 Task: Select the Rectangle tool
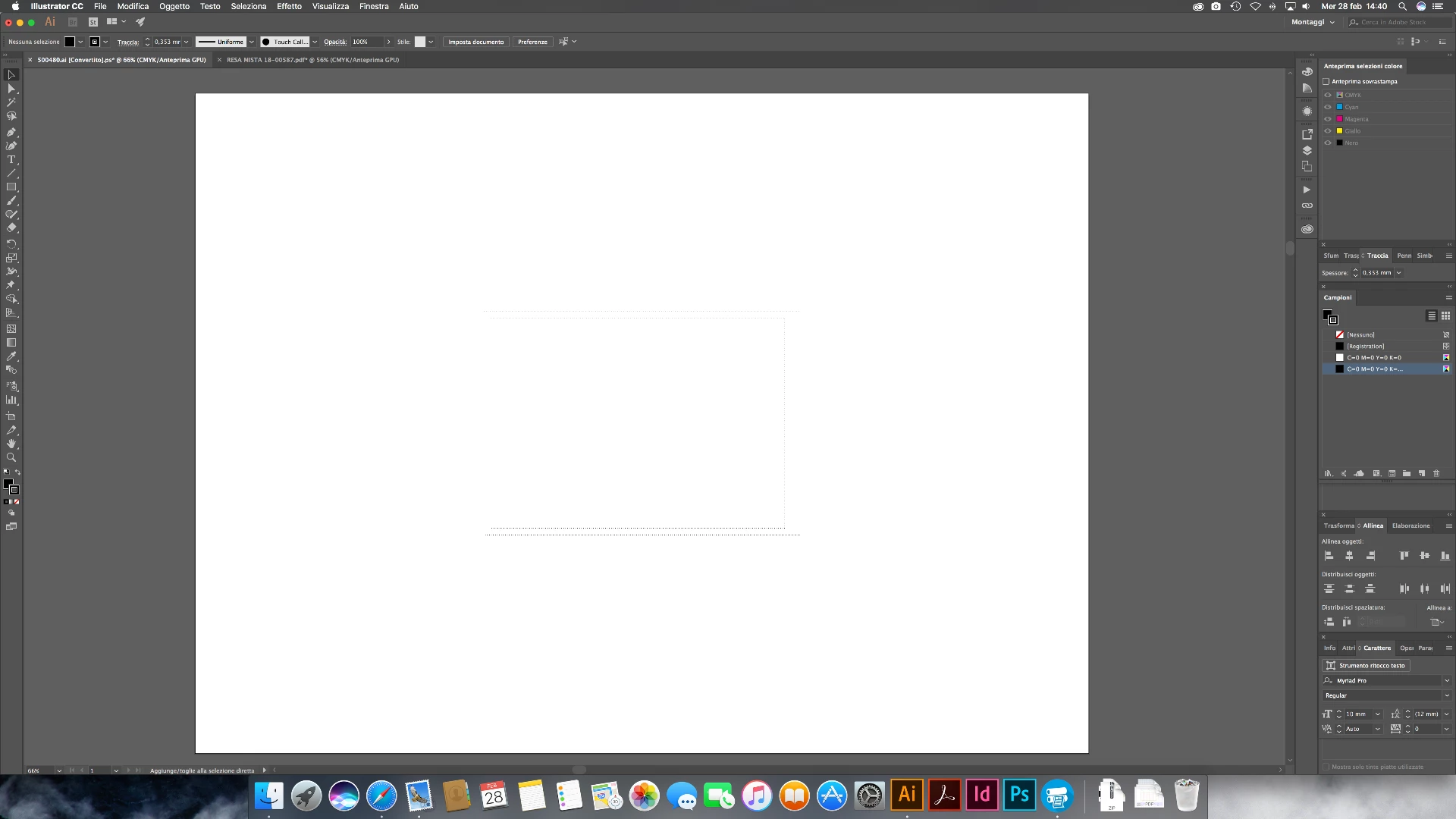[x=11, y=187]
